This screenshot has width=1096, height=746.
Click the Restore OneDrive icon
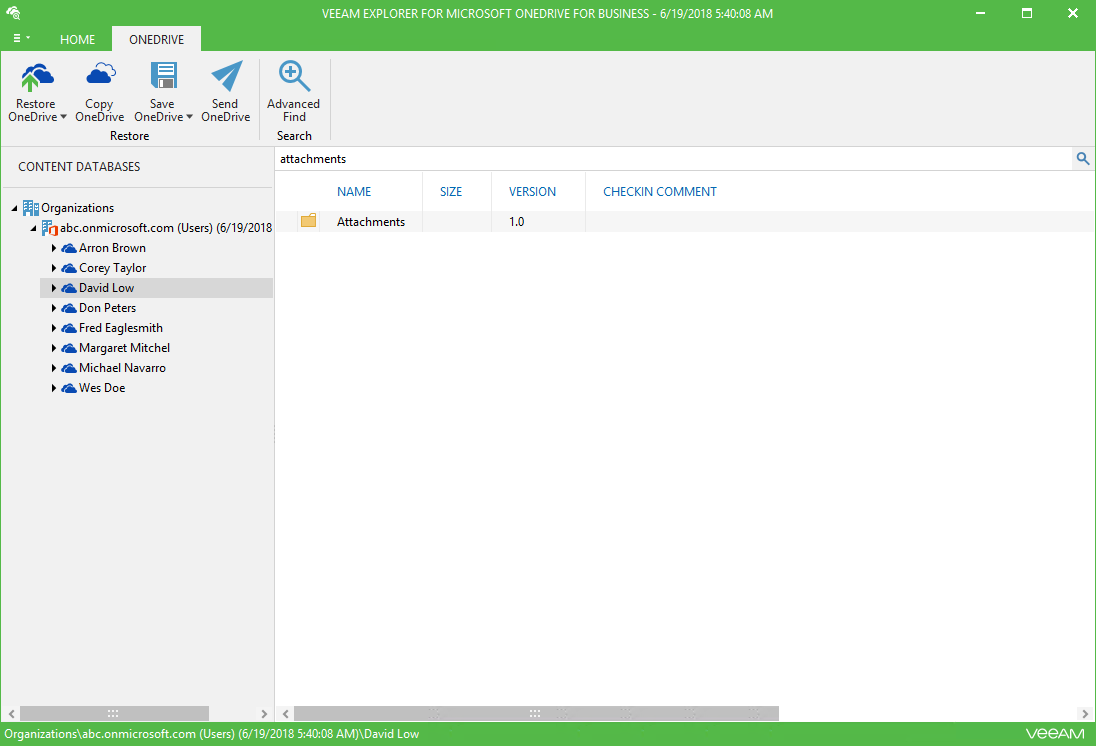click(x=36, y=77)
